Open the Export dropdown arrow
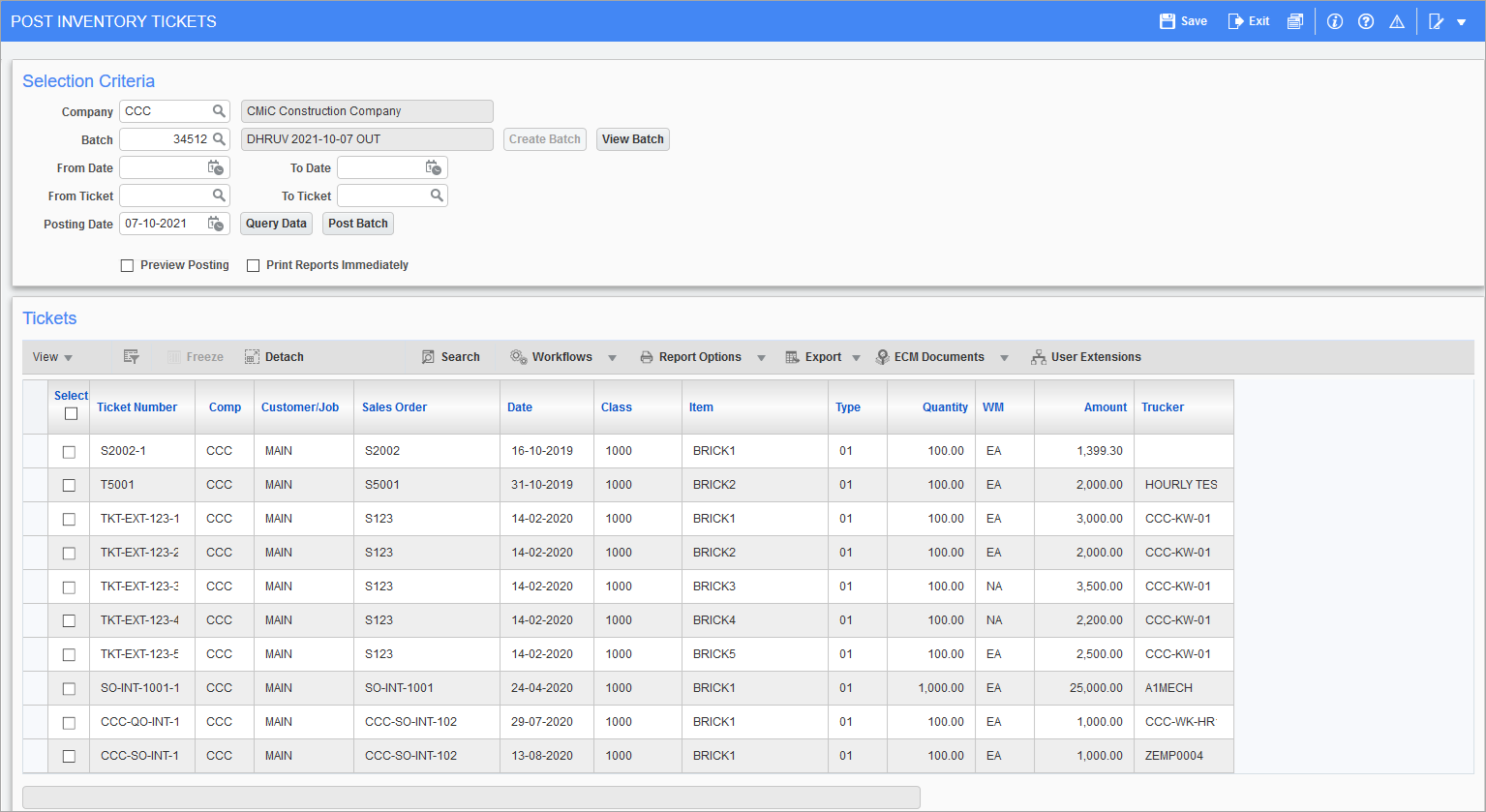Screen dimensions: 1486x812 tap(856, 358)
